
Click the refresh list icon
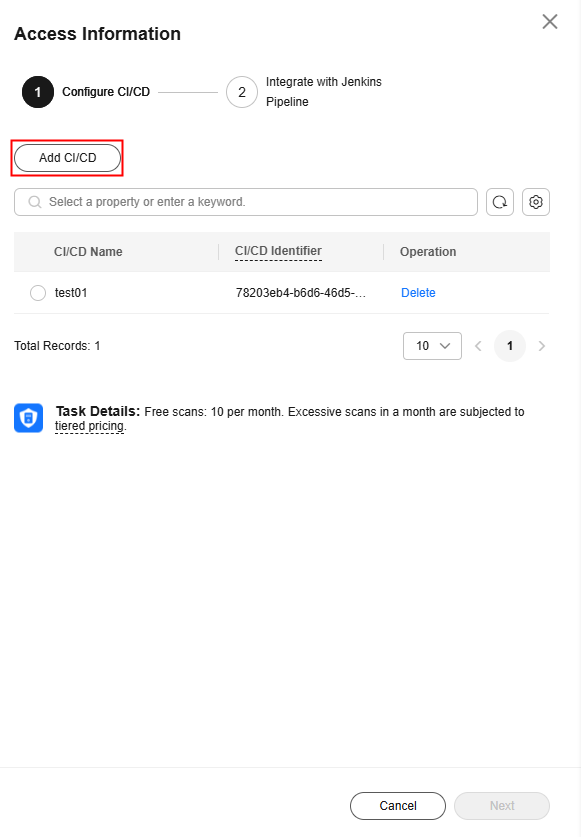click(500, 202)
